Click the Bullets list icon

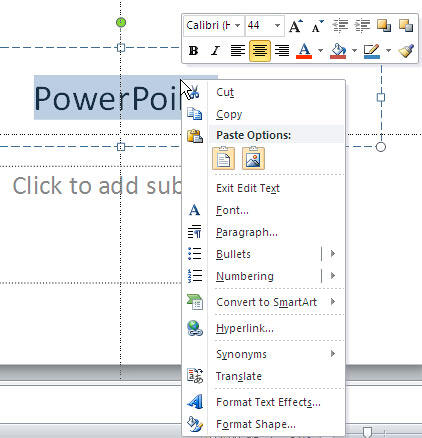[x=194, y=254]
